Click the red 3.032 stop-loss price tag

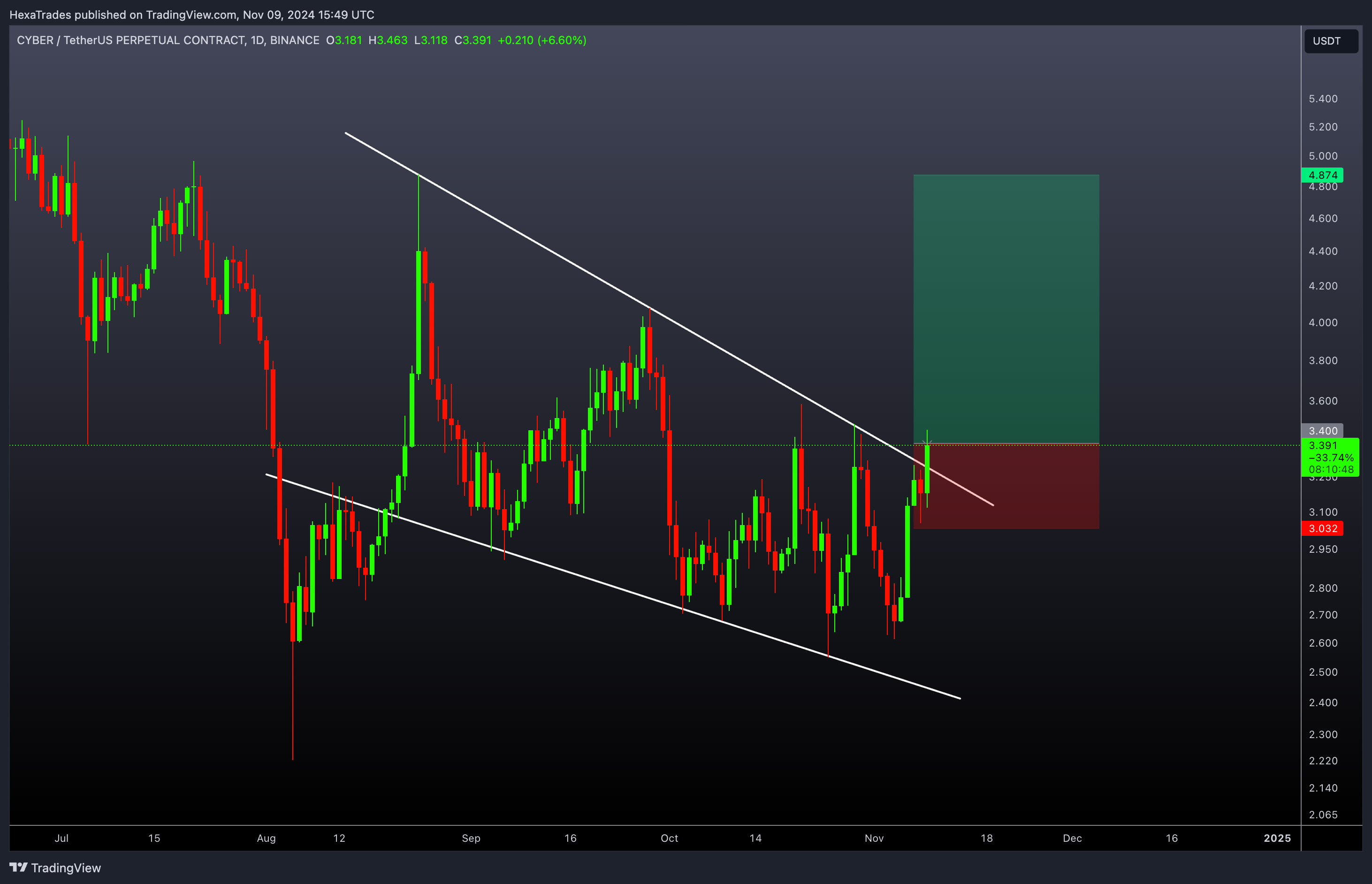pos(1322,528)
